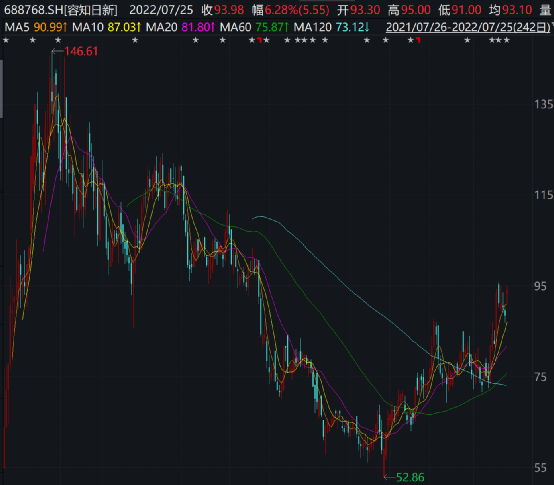This screenshot has height=485, width=554.
Task: Click the average price 均93.10
Action: pyautogui.click(x=511, y=10)
